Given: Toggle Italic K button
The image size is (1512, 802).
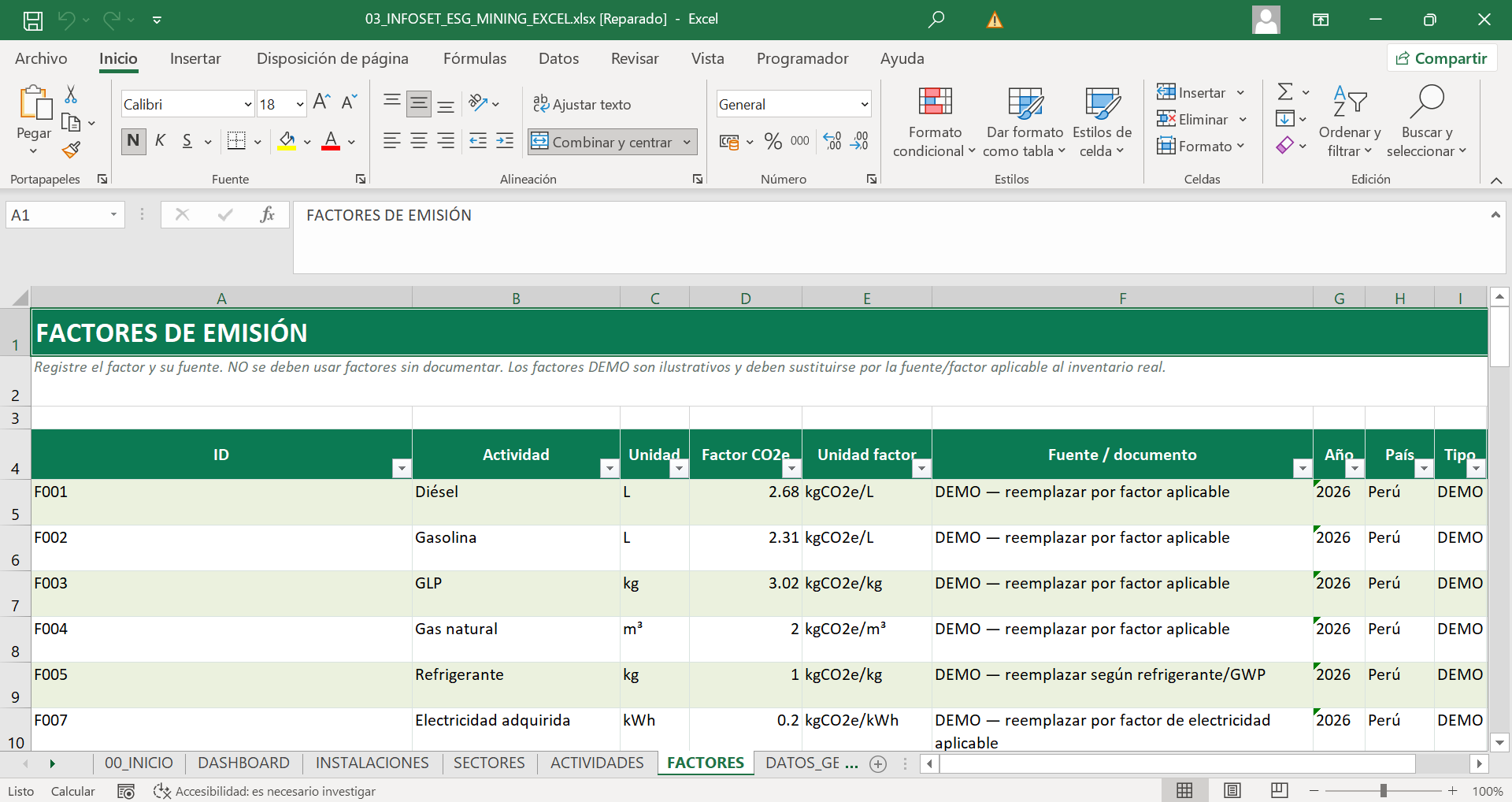Looking at the screenshot, I should click(x=160, y=141).
